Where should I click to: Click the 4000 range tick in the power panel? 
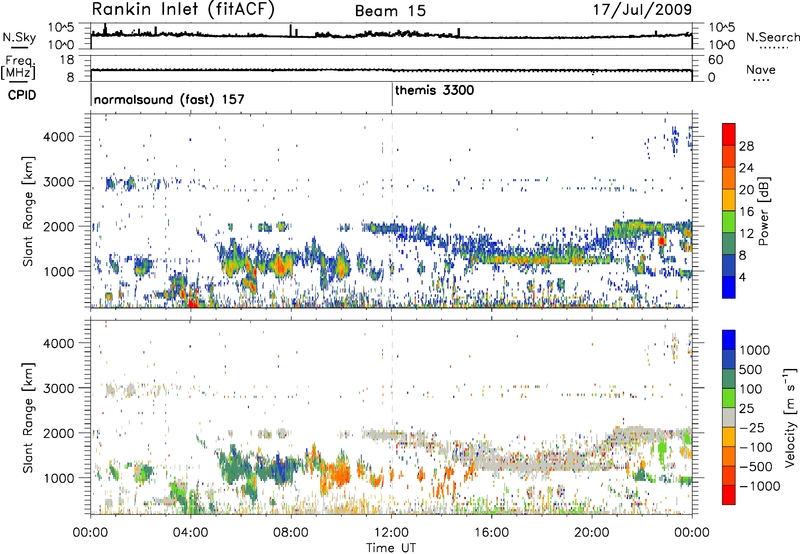(58, 137)
